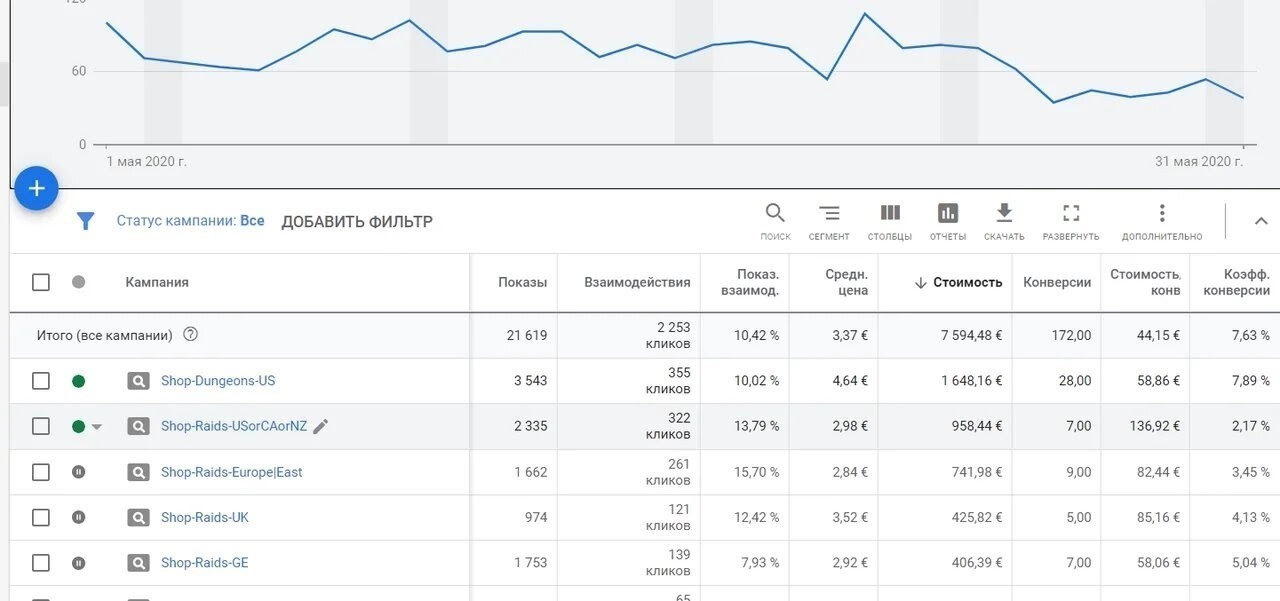Select the 172,00 total conversions cell

[x=1071, y=335]
